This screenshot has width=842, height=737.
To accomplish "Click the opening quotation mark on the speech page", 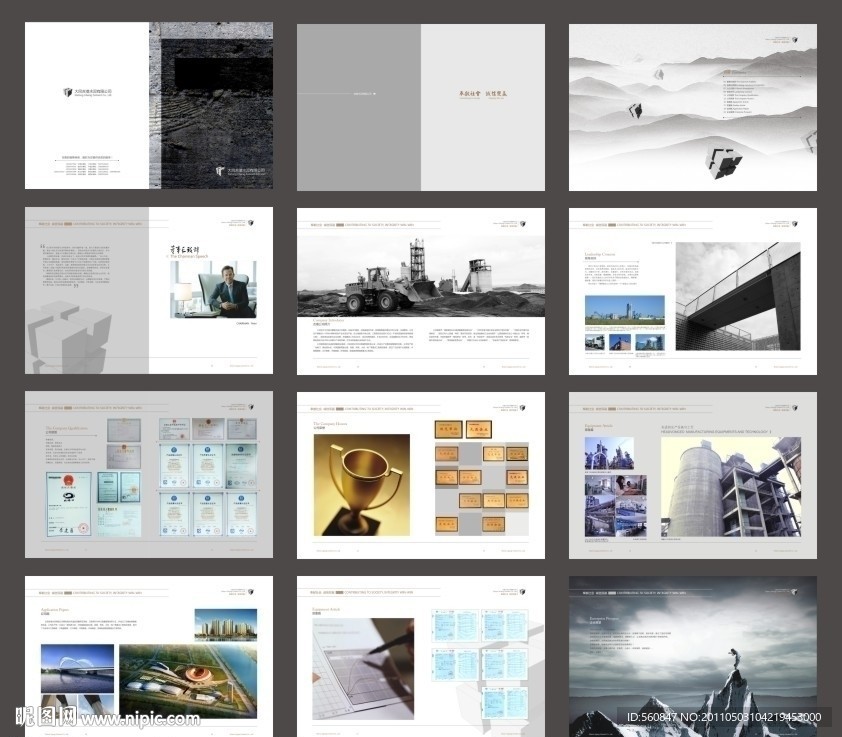I will (x=43, y=246).
